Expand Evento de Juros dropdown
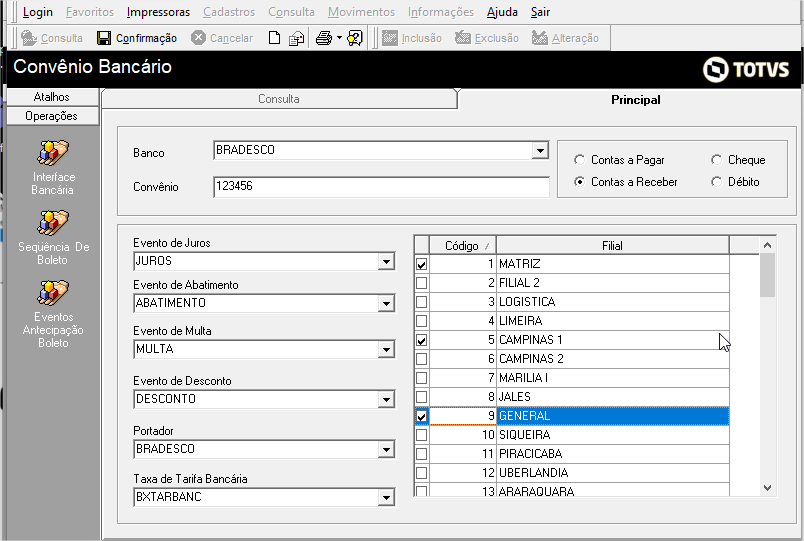Image resolution: width=804 pixels, height=541 pixels. [x=386, y=262]
